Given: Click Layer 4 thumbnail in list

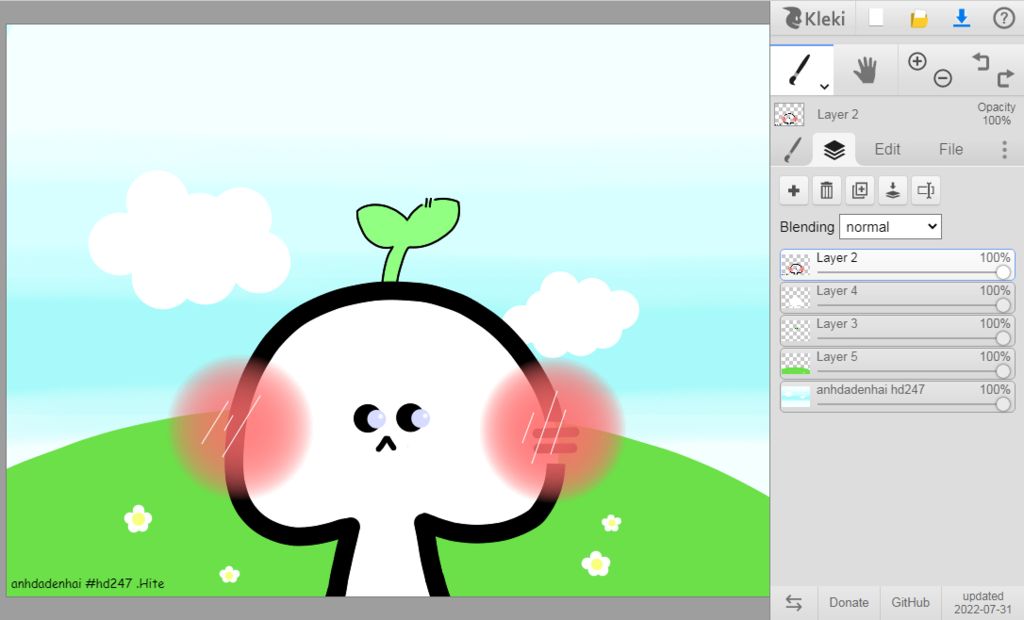Looking at the screenshot, I should 795,297.
